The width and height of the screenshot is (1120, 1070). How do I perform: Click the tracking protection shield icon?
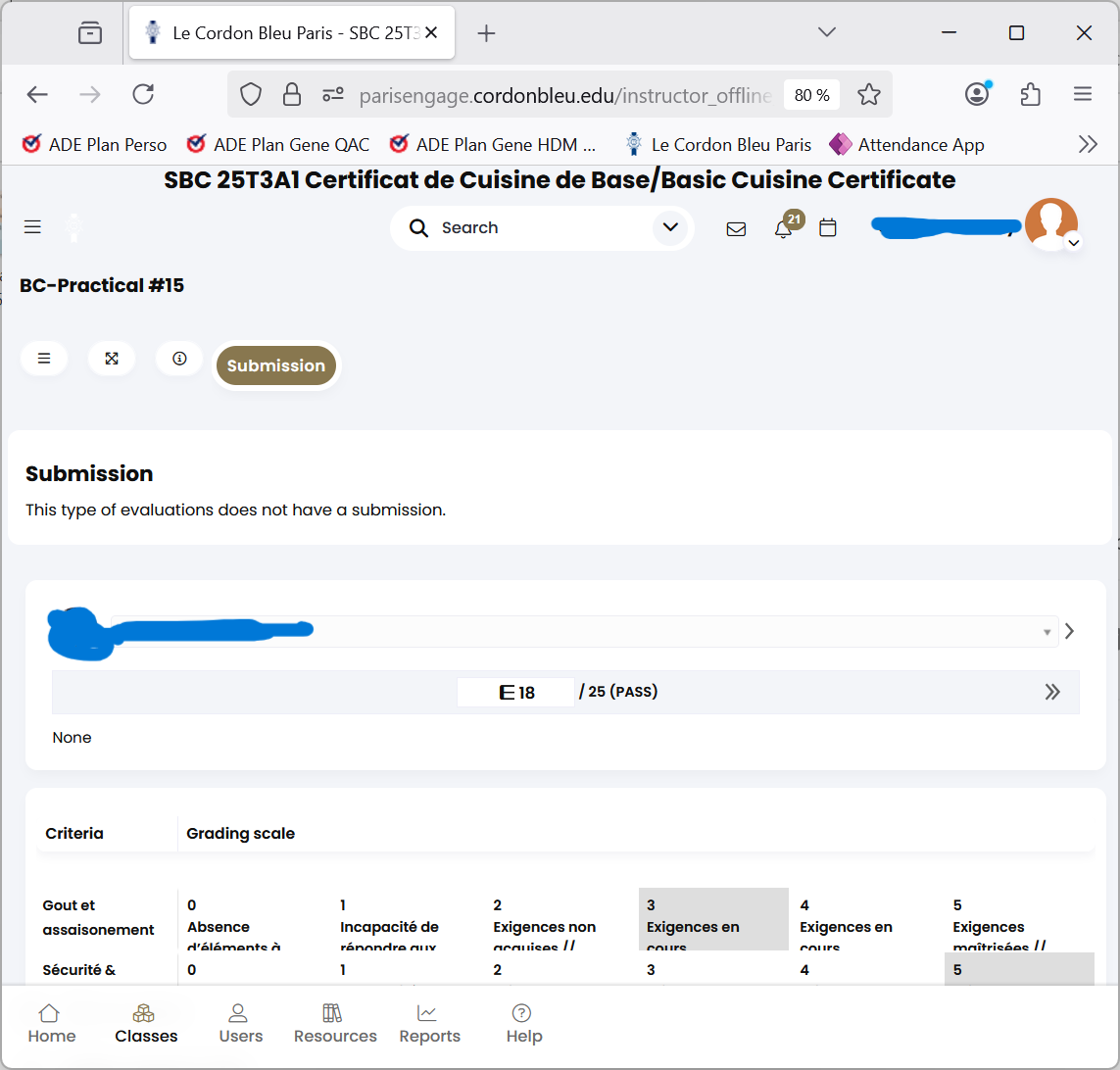coord(251,94)
